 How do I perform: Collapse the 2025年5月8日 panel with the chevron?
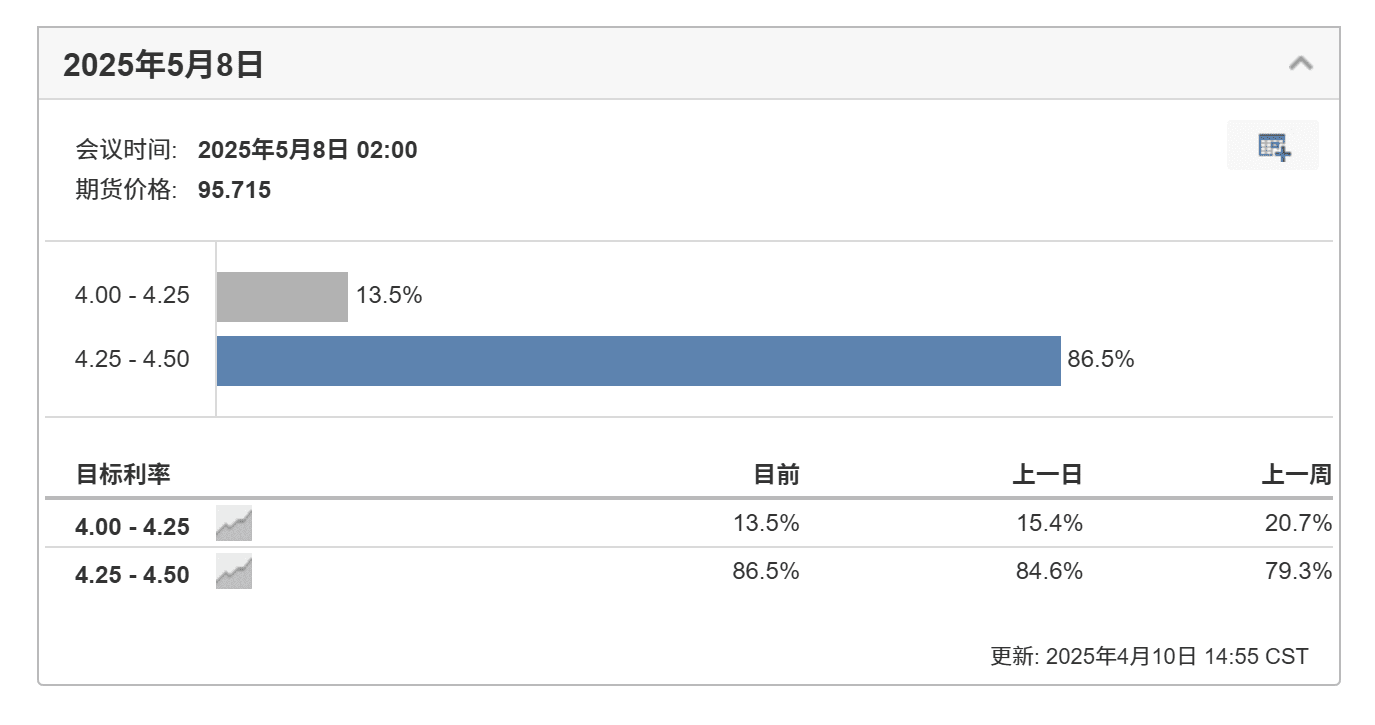(1300, 64)
